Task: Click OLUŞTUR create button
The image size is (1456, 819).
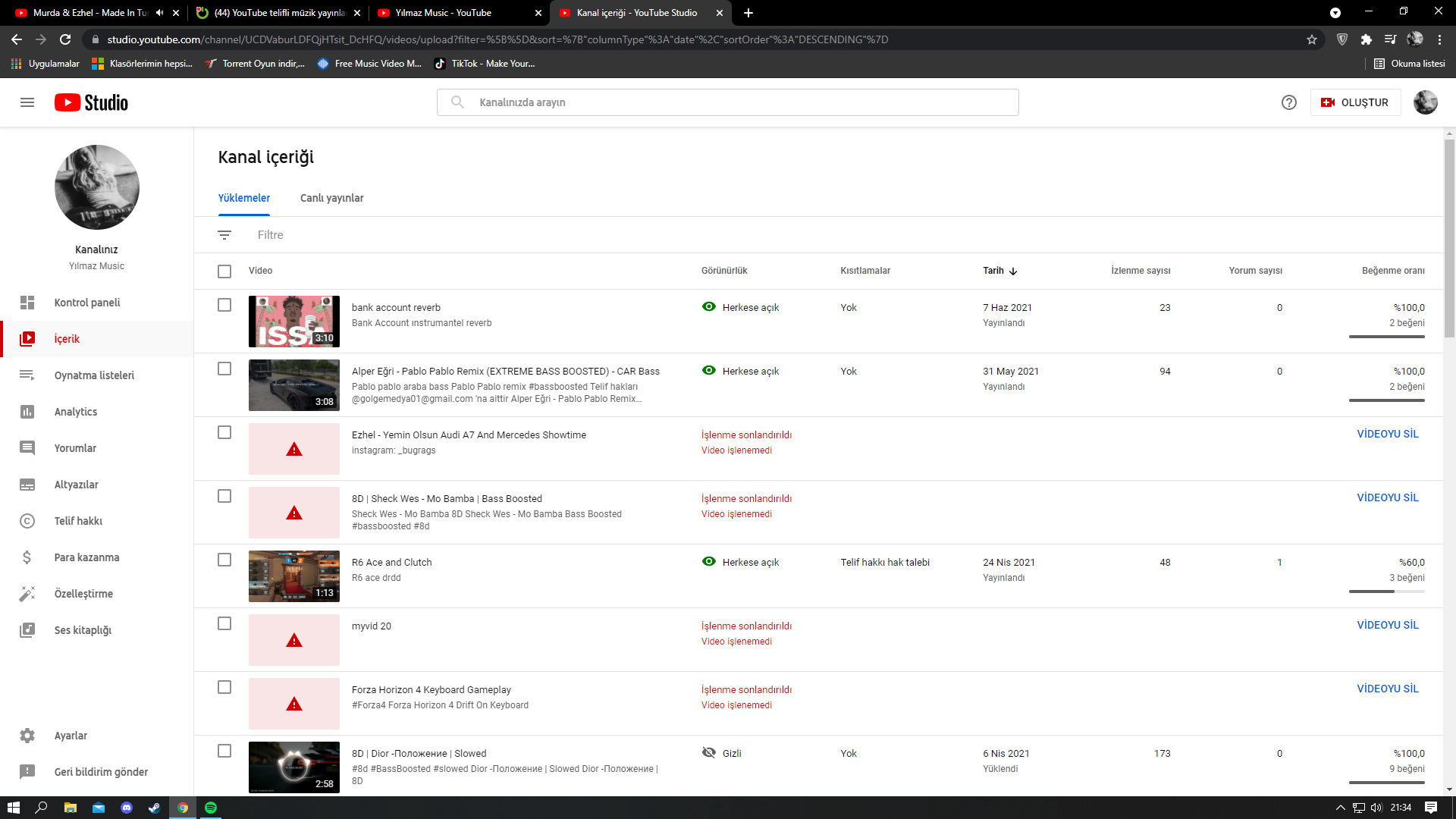Action: point(1355,102)
